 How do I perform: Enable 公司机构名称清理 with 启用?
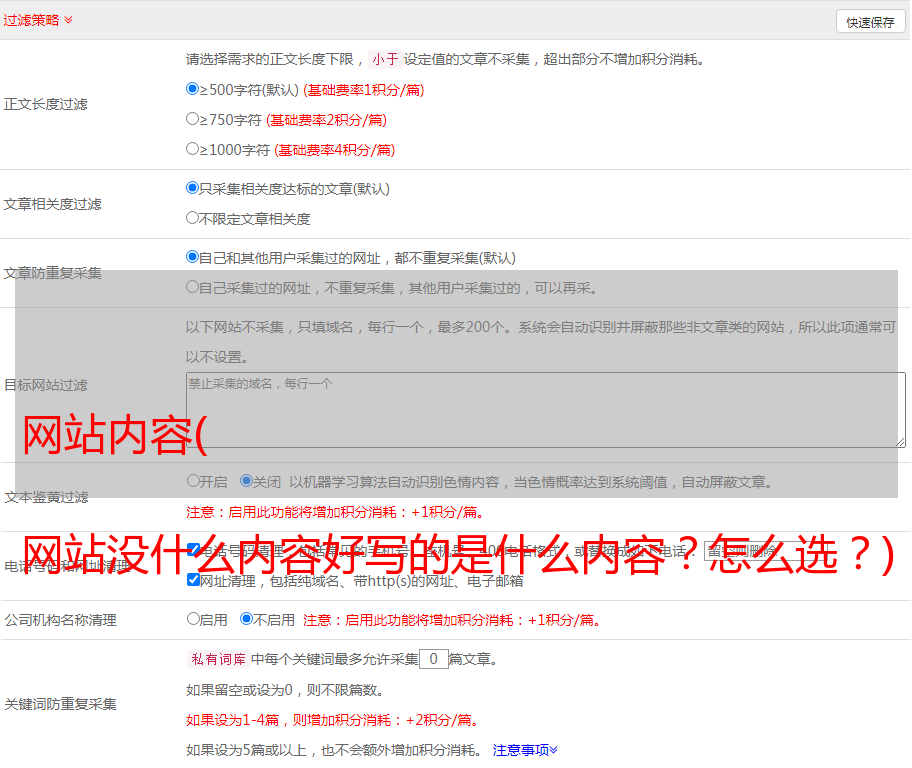click(x=193, y=618)
